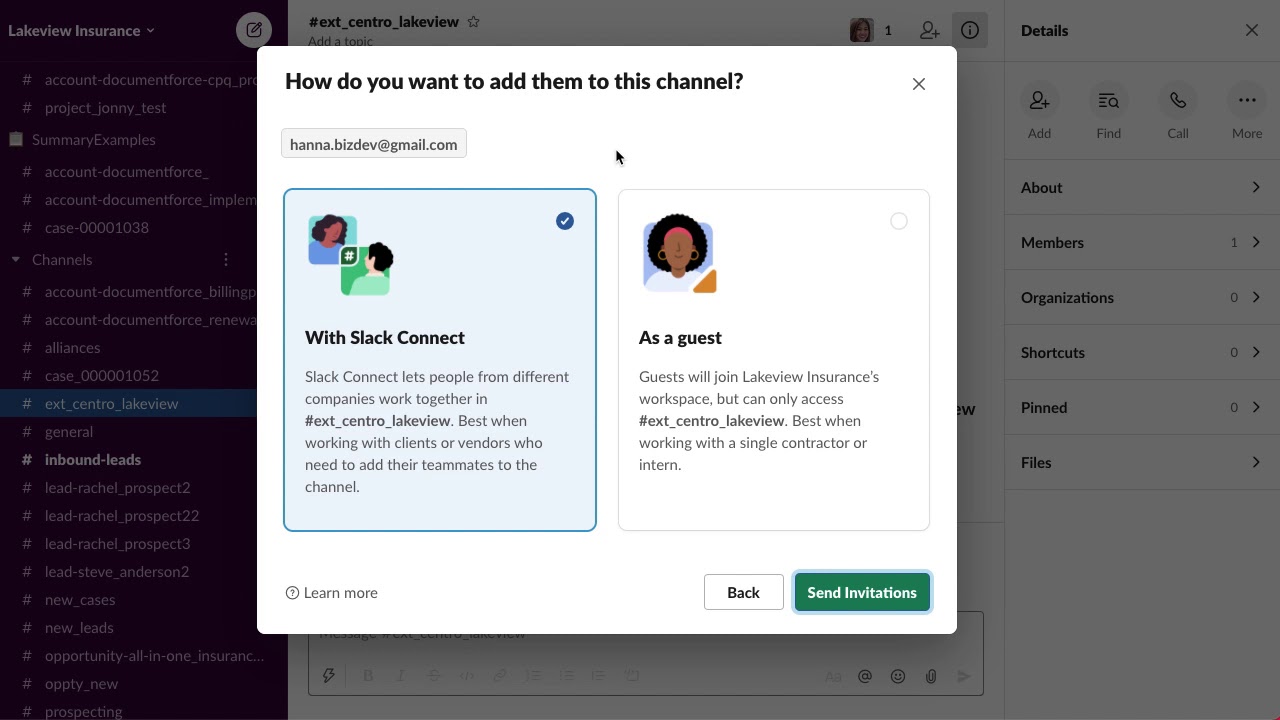Close the Details panel
The image size is (1280, 720).
[1252, 30]
